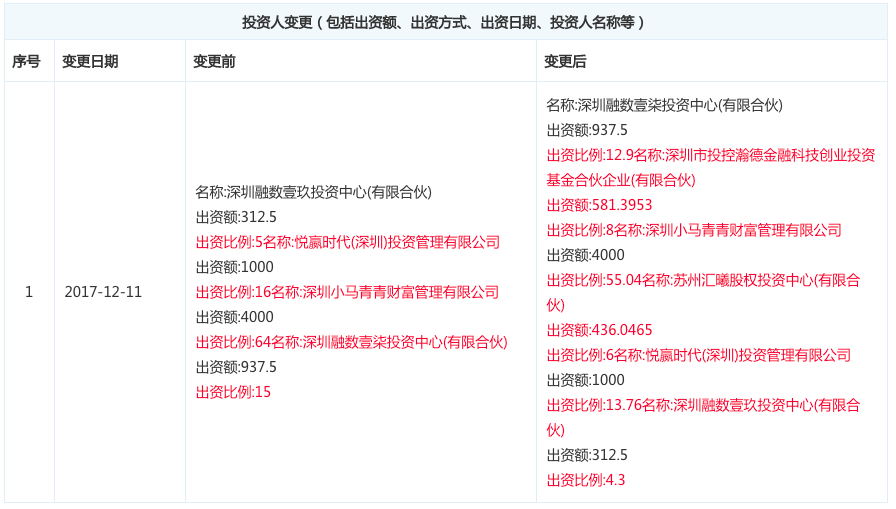
Task: Click the table title 投资人变更
Action: [x=443, y=22]
